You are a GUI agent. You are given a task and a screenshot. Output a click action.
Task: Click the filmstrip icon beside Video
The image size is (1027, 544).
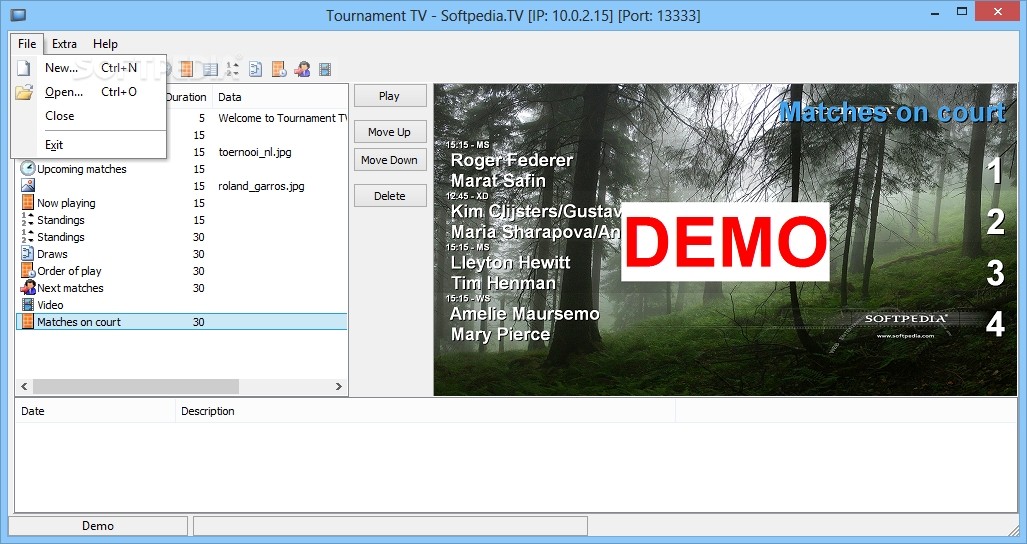(x=28, y=305)
